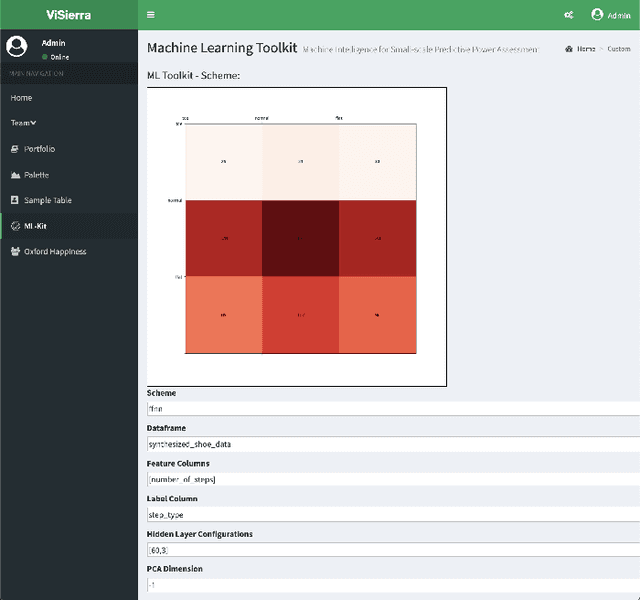Click the ML-Kit icon in sidebar
The image size is (640, 600).
point(15,226)
